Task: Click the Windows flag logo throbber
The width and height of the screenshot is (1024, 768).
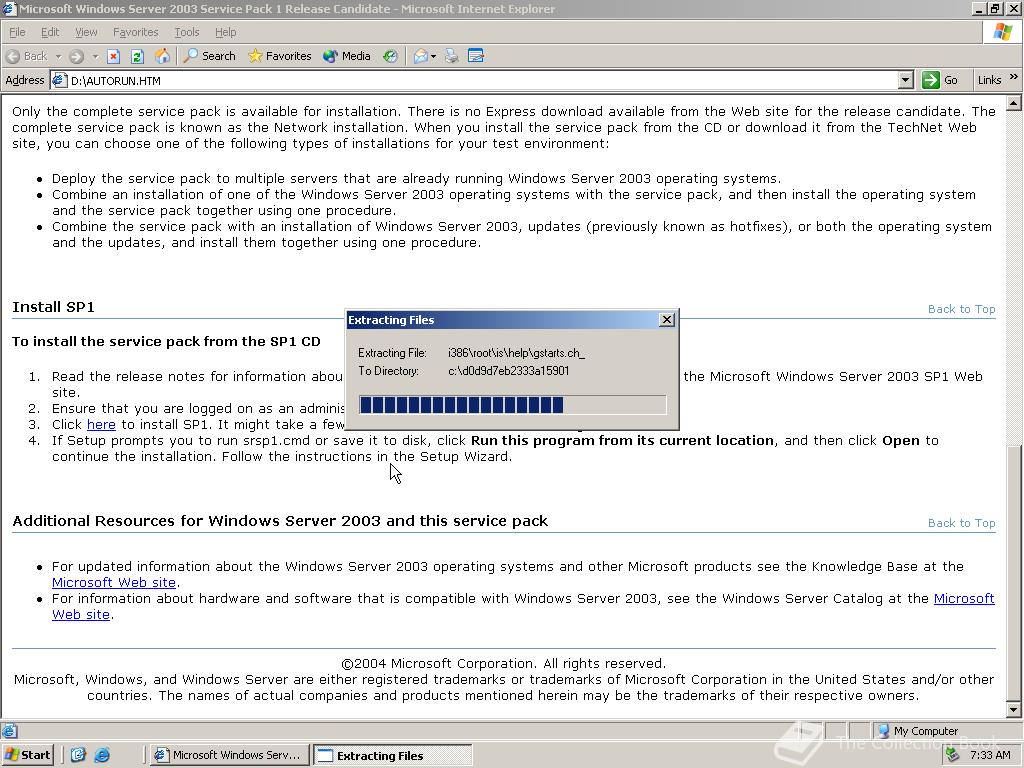Action: pos(1003,31)
